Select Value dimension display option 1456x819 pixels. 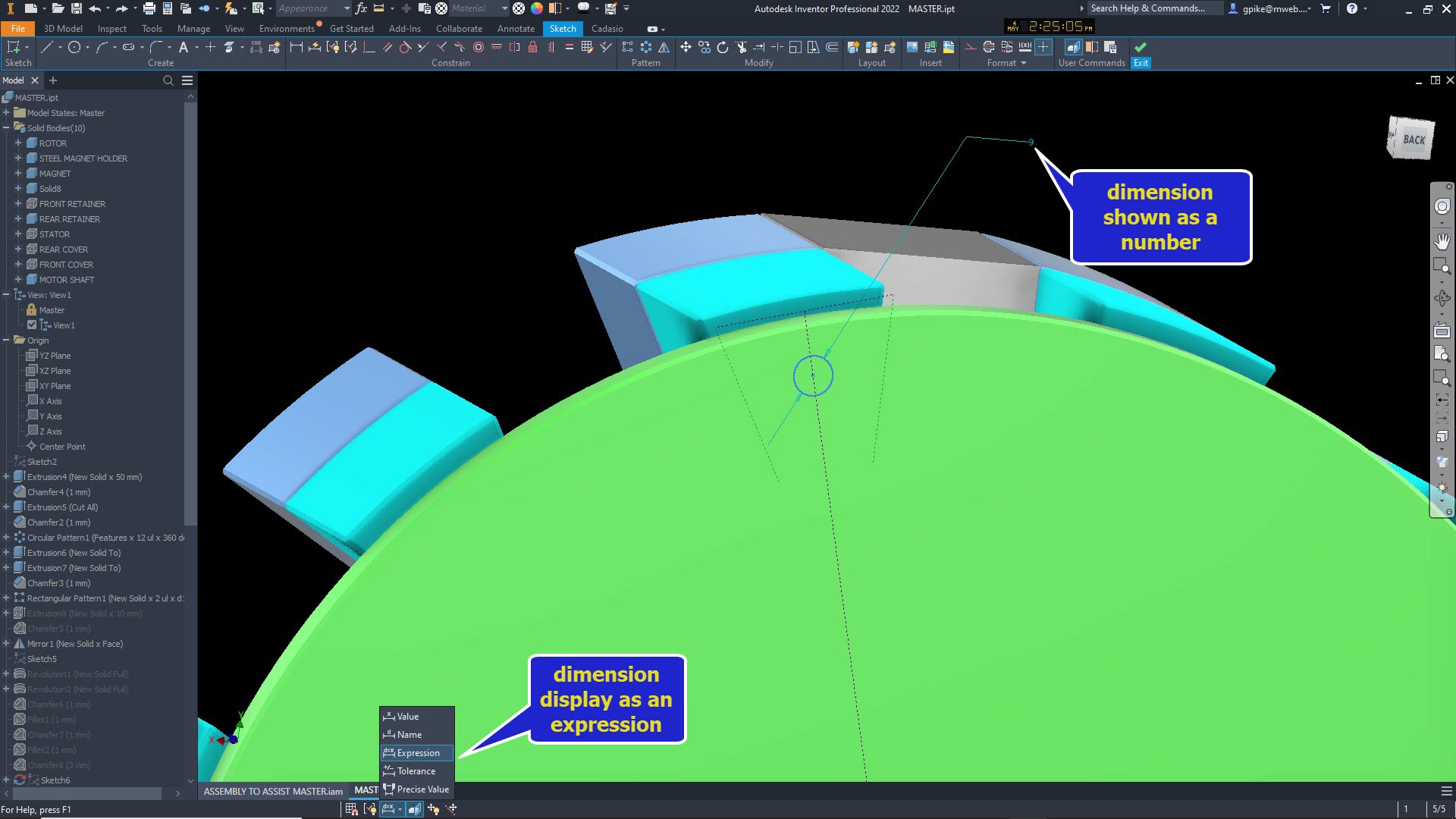[x=407, y=717]
